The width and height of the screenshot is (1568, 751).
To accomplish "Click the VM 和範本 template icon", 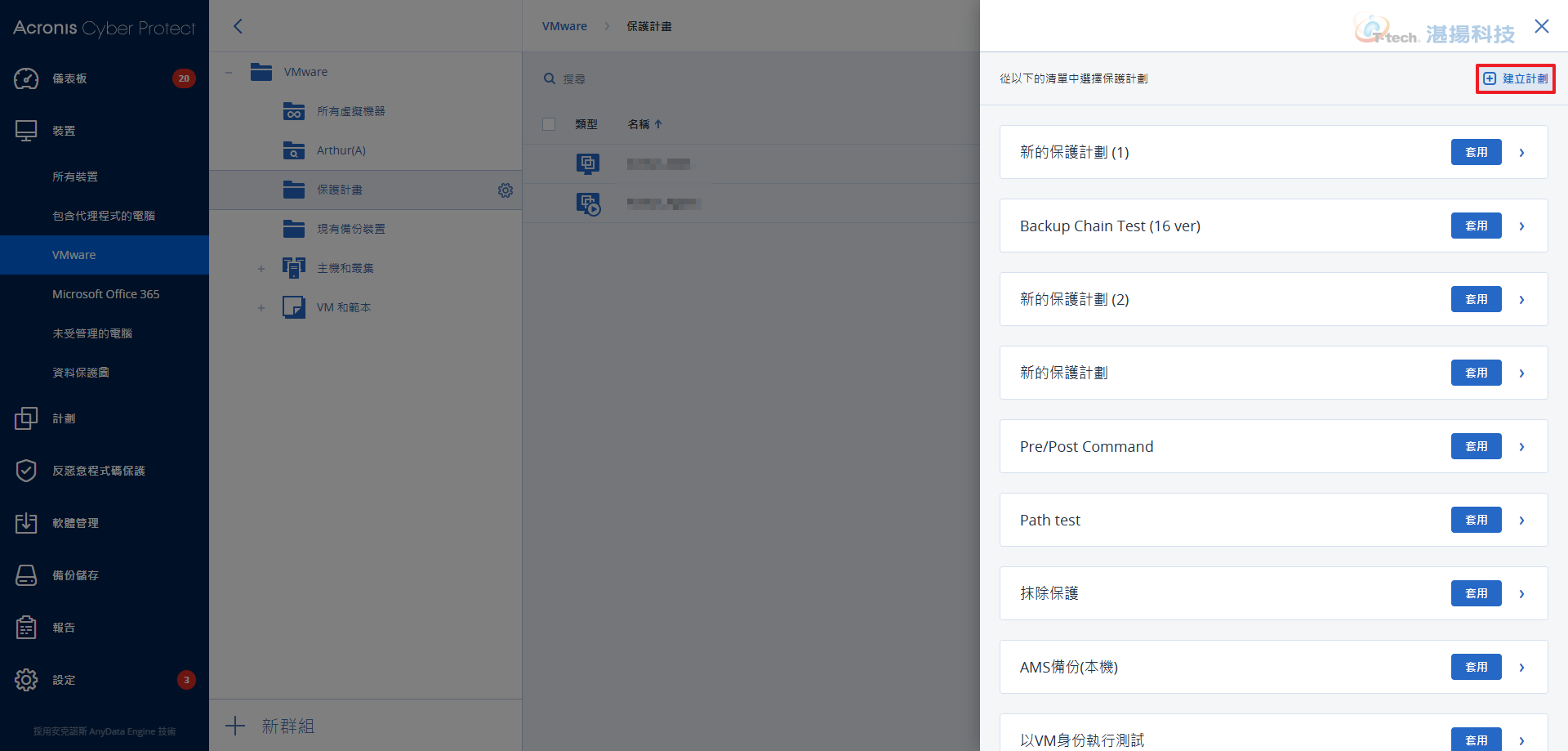I will (x=294, y=307).
